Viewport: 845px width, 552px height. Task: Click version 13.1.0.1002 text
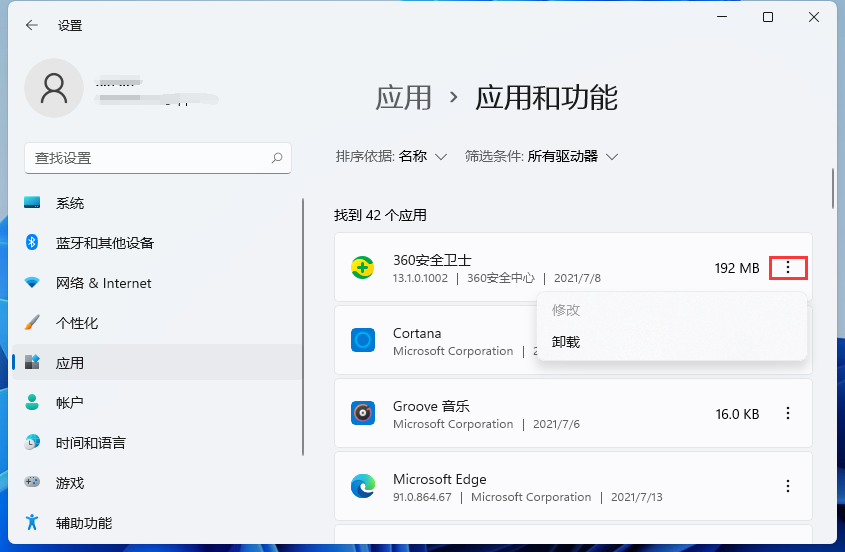point(420,278)
